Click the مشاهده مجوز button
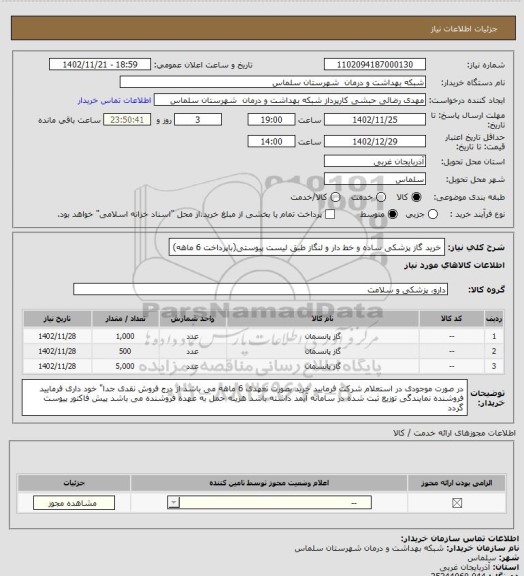 click(x=74, y=503)
